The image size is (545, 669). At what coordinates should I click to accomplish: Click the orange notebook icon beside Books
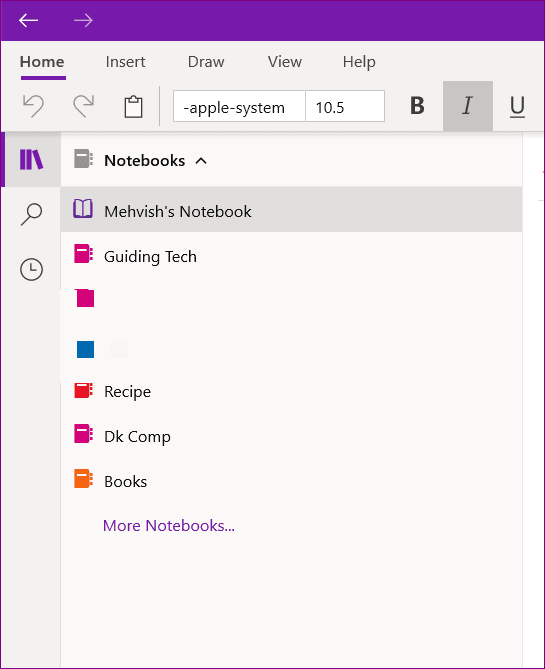tap(83, 479)
